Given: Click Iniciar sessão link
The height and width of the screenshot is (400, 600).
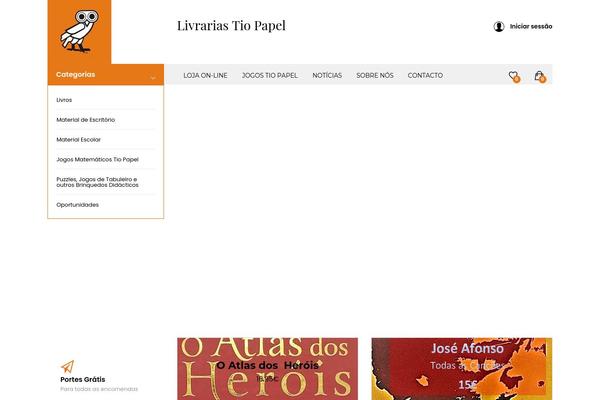Looking at the screenshot, I should (x=531, y=26).
